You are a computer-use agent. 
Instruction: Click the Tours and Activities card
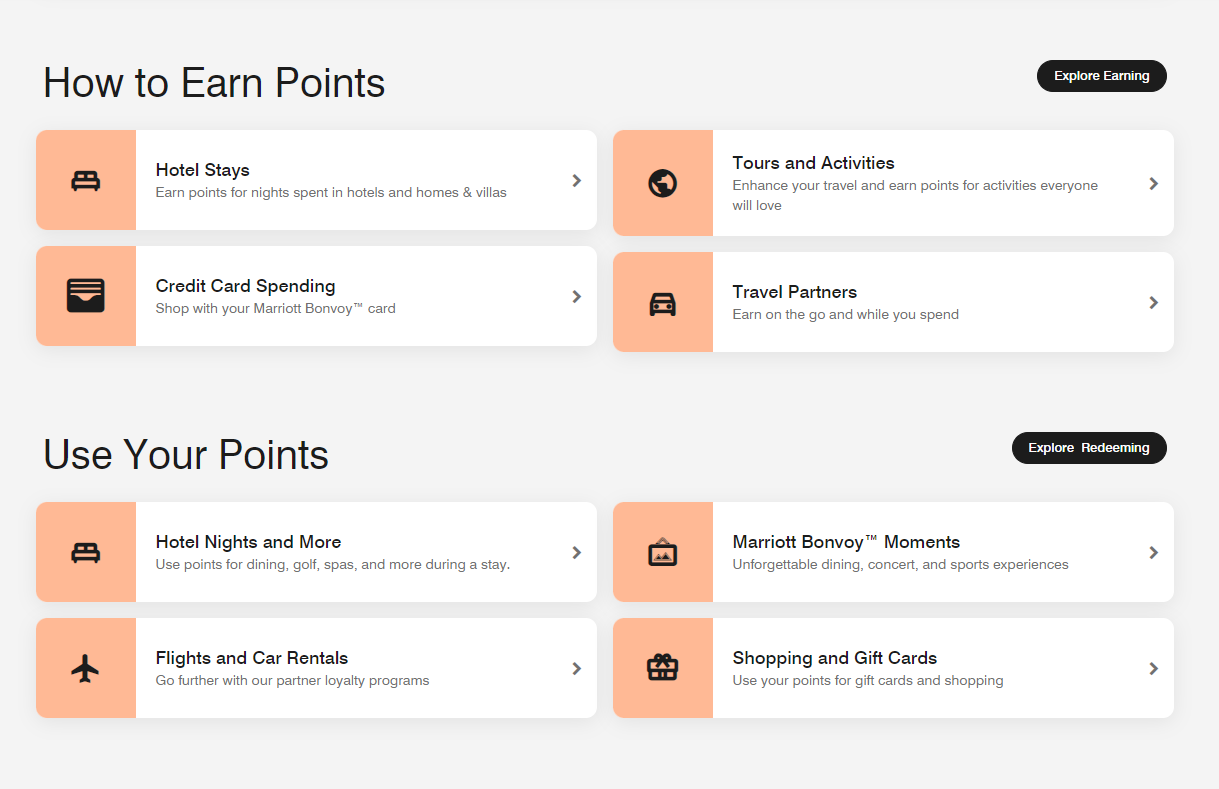tap(894, 183)
